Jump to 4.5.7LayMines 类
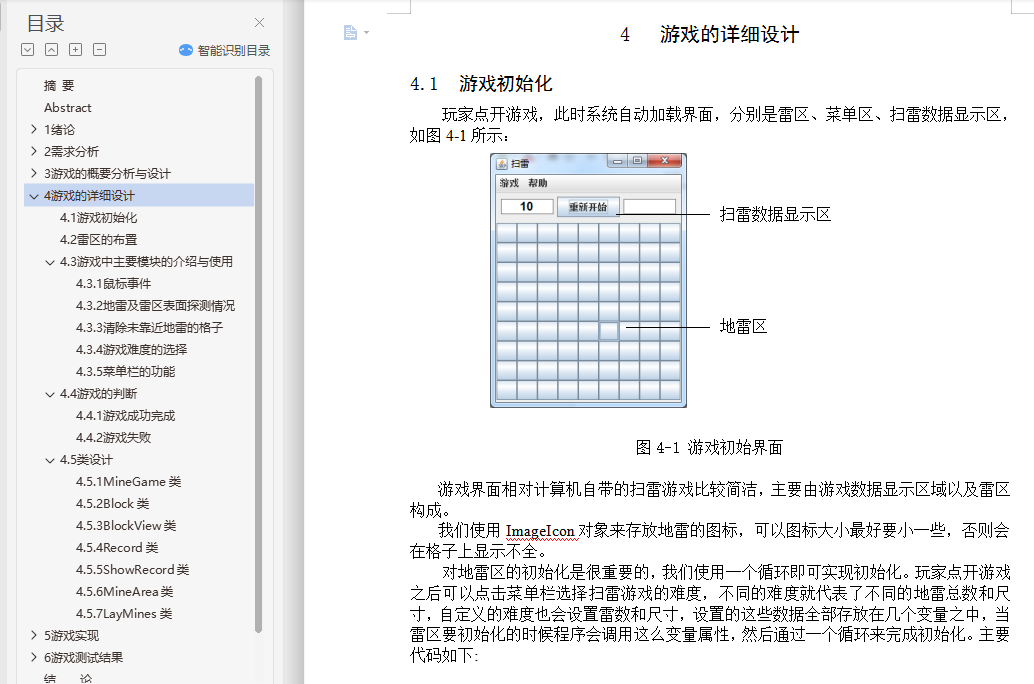 [124, 613]
